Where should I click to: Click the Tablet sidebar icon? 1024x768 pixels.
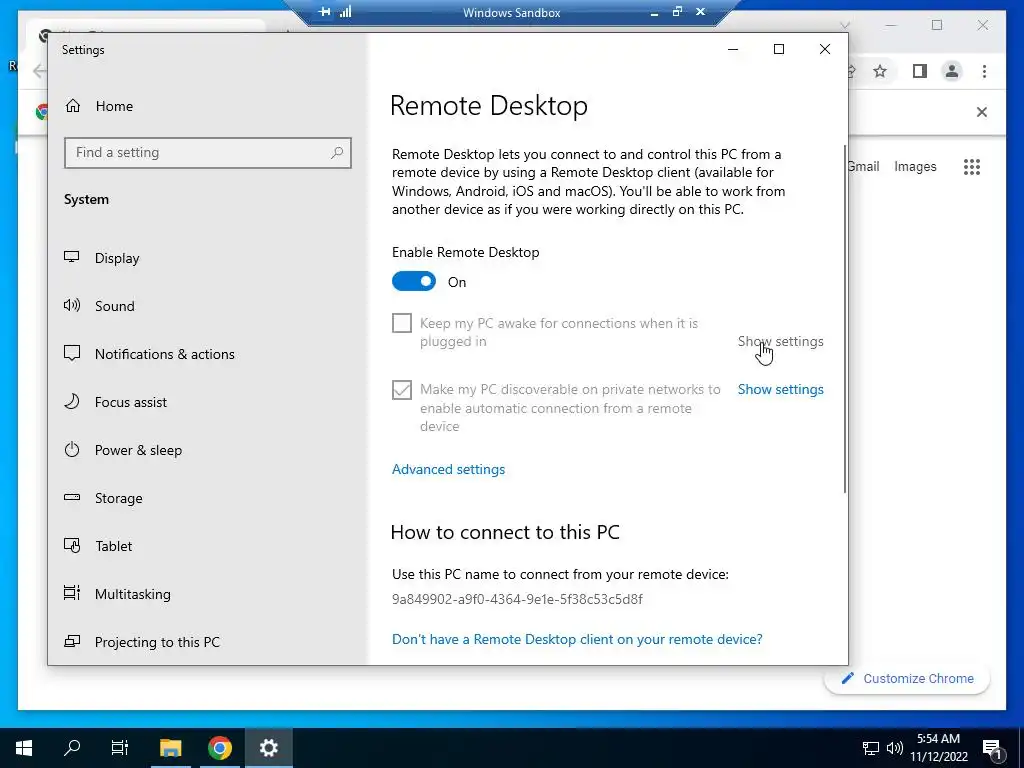[72, 545]
